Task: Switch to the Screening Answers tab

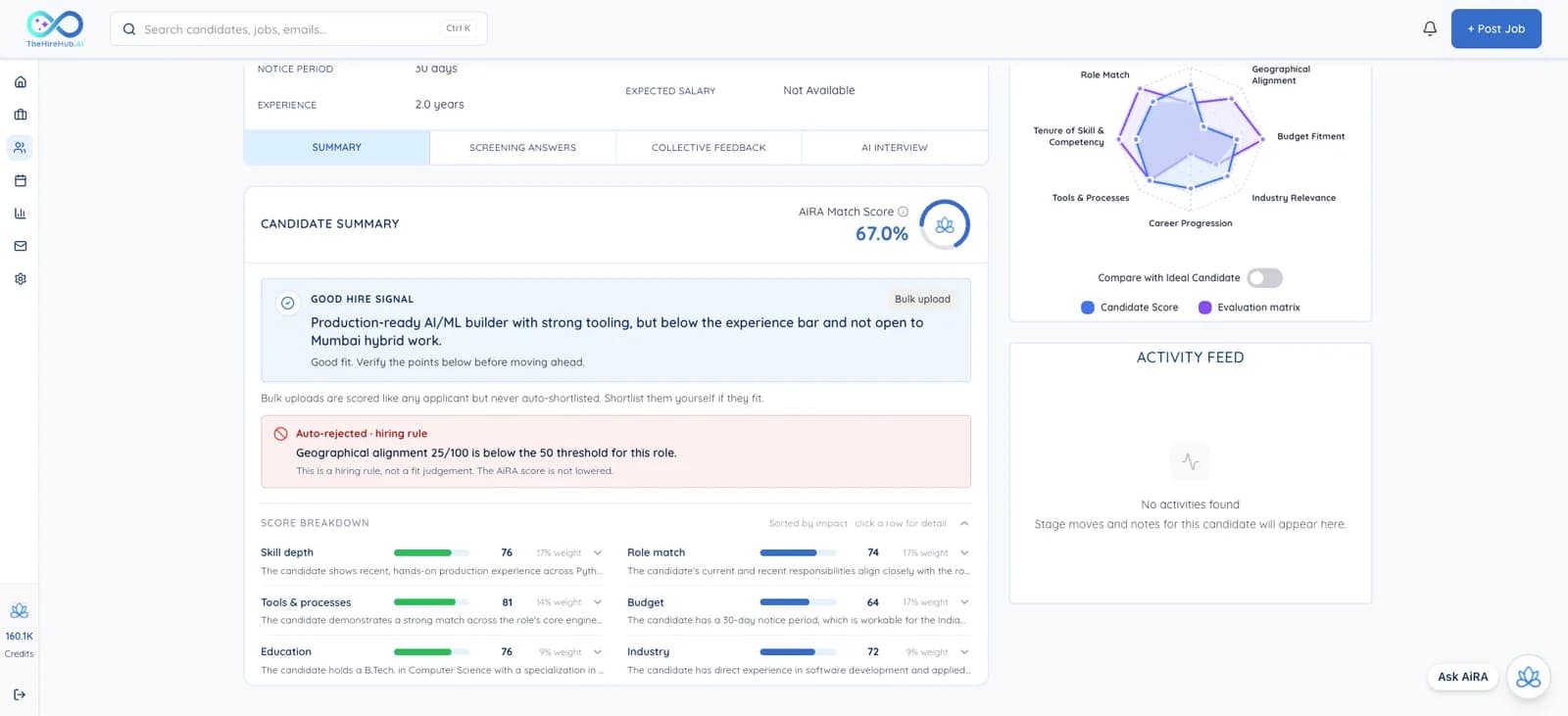Action: (522, 148)
